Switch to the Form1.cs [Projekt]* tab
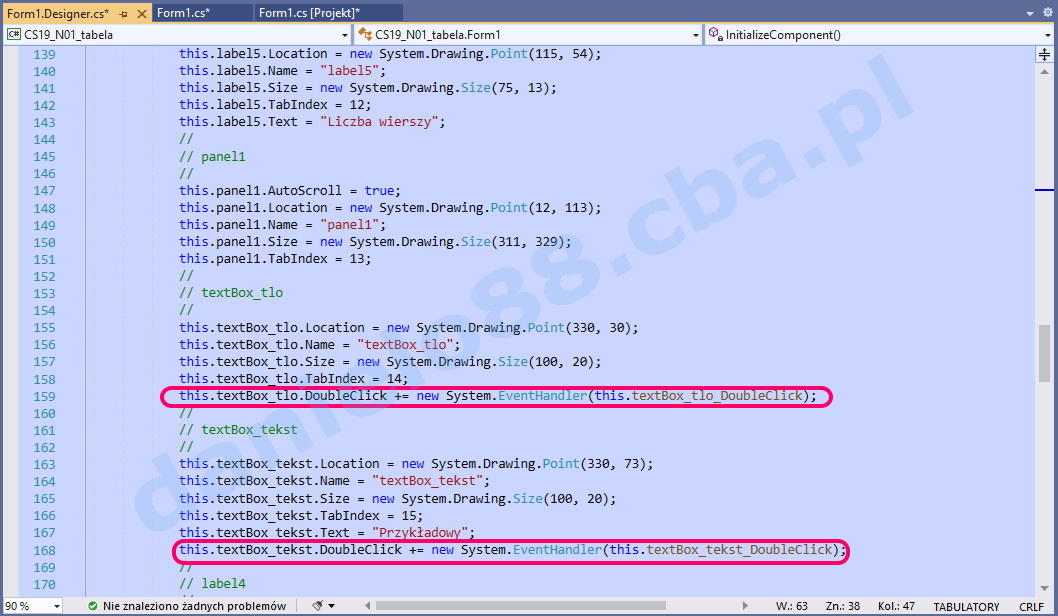 (x=309, y=13)
